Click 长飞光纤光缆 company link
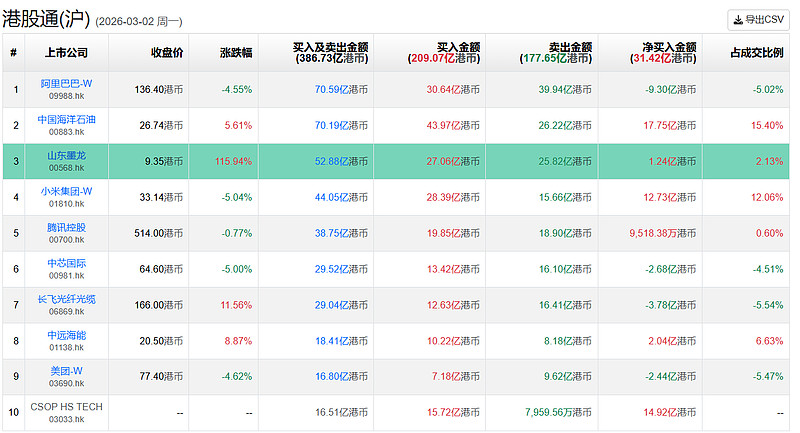 click(x=66, y=299)
